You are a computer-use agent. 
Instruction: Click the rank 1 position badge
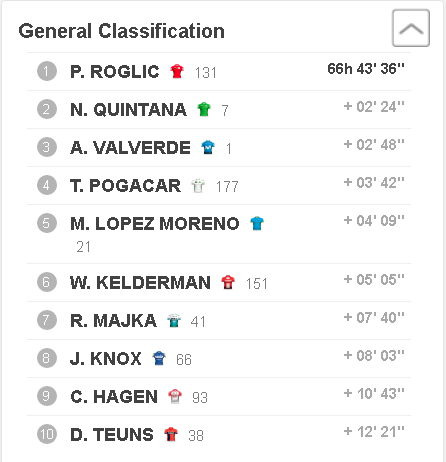(x=47, y=71)
